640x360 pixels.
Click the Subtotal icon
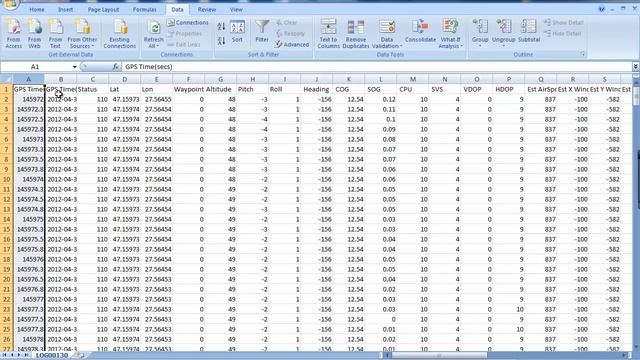tap(529, 32)
